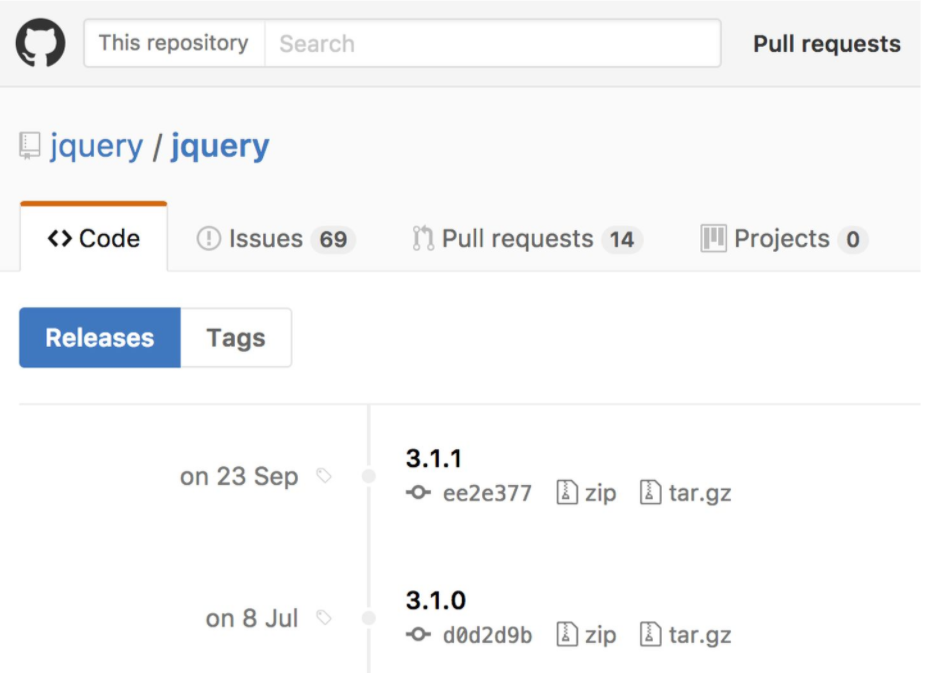Click inside the Search field
934x673 pixels.
(x=492, y=44)
